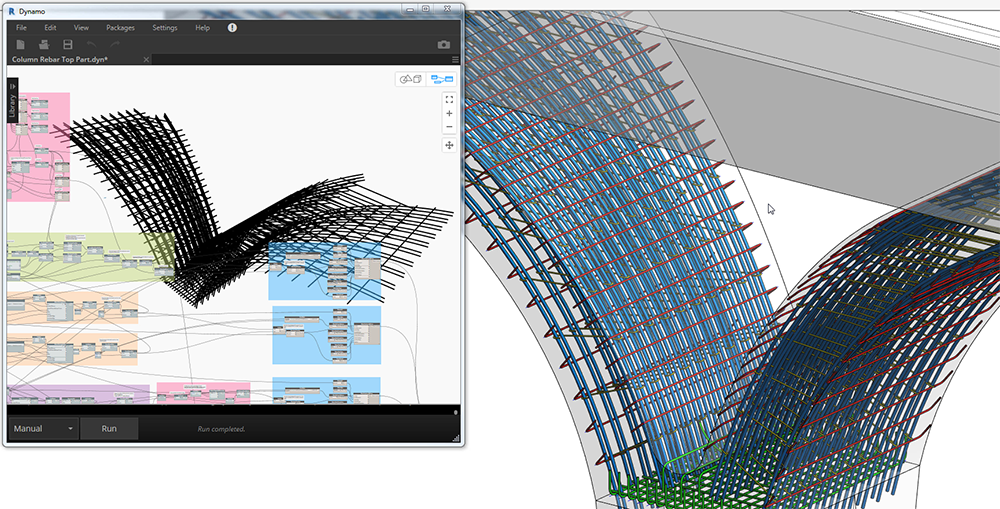
Task: Open the Edit menu
Action: pos(50,27)
